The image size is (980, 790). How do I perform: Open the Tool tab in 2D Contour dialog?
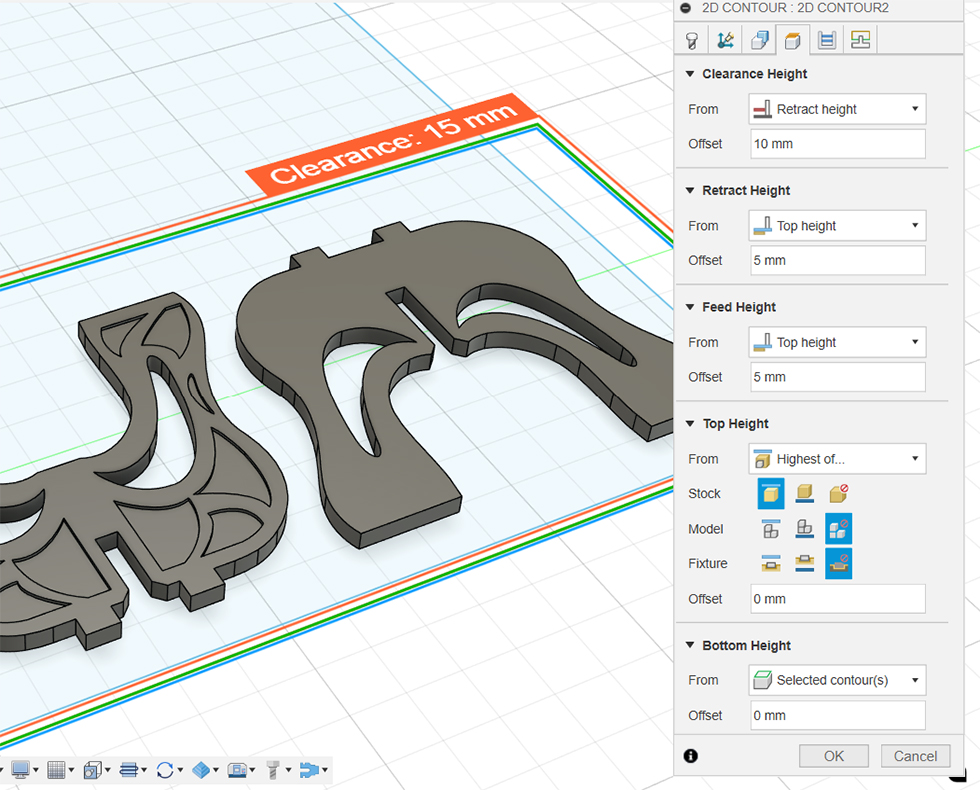coord(691,41)
